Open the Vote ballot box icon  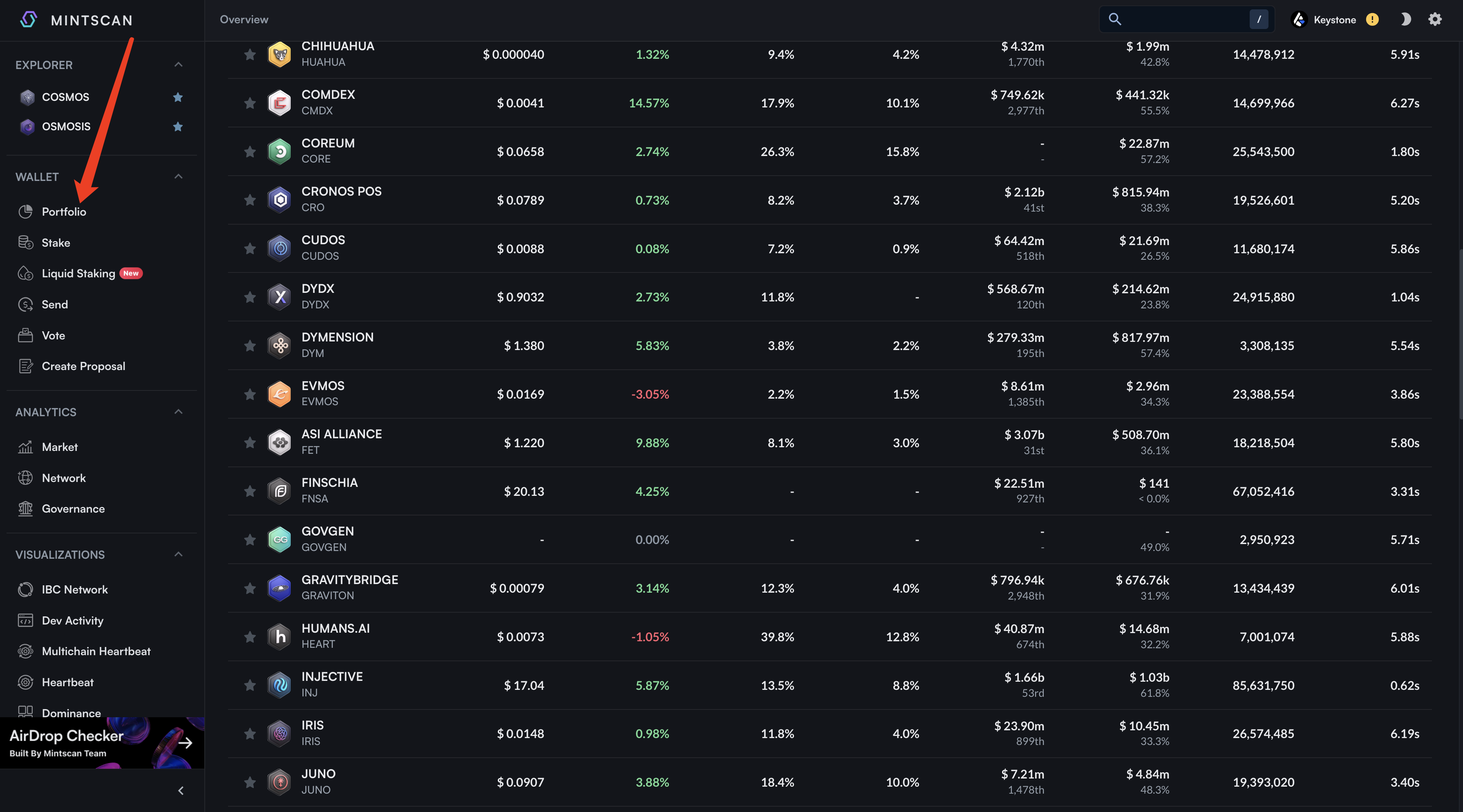[26, 336]
